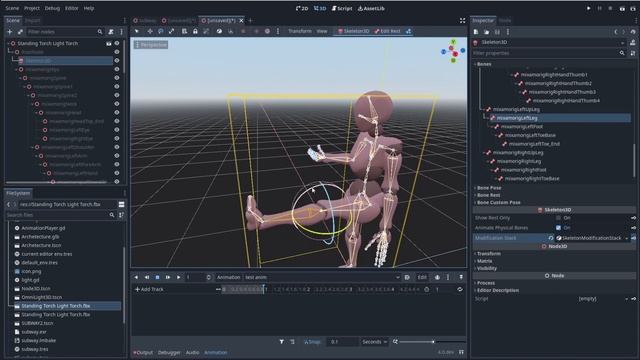Expand the Transform section in Inspector
The height and width of the screenshot is (360, 640).
point(488,254)
